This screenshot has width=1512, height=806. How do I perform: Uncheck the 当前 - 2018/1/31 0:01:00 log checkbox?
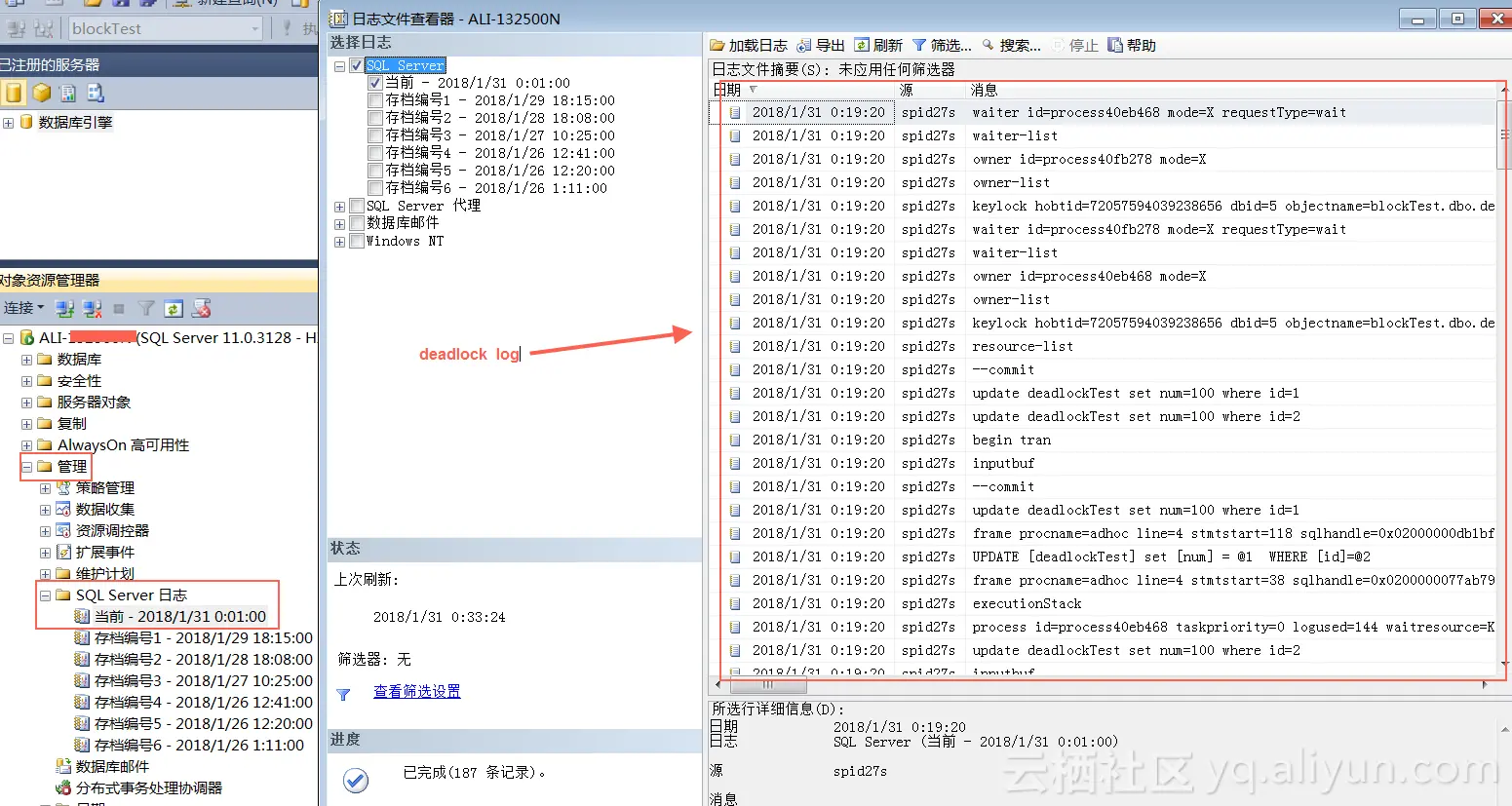[x=375, y=83]
